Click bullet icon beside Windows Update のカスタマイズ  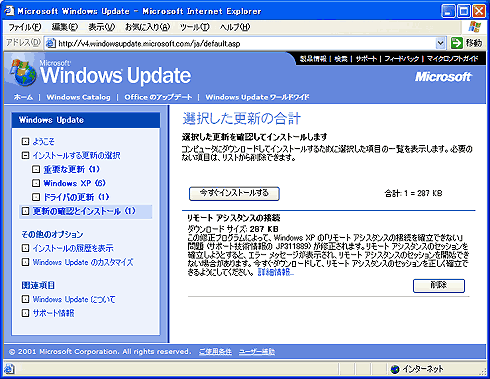(25, 262)
